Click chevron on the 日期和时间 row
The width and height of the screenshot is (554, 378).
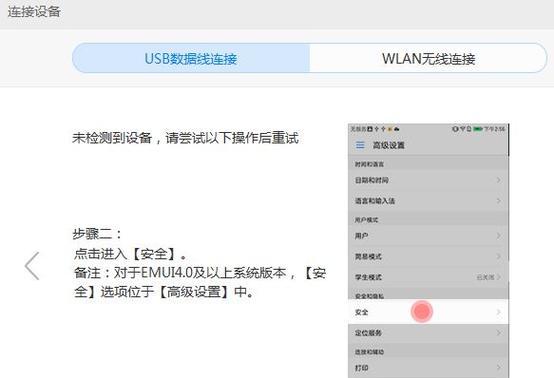[x=499, y=180]
